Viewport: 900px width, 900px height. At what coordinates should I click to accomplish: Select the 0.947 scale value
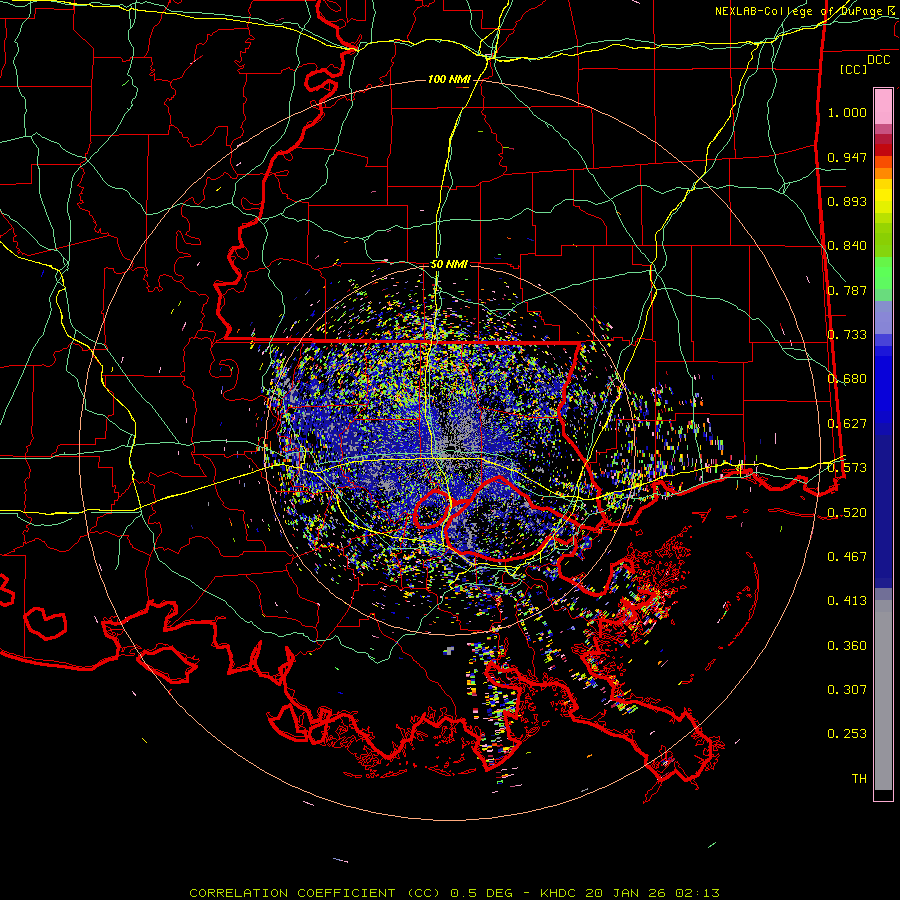(847, 157)
